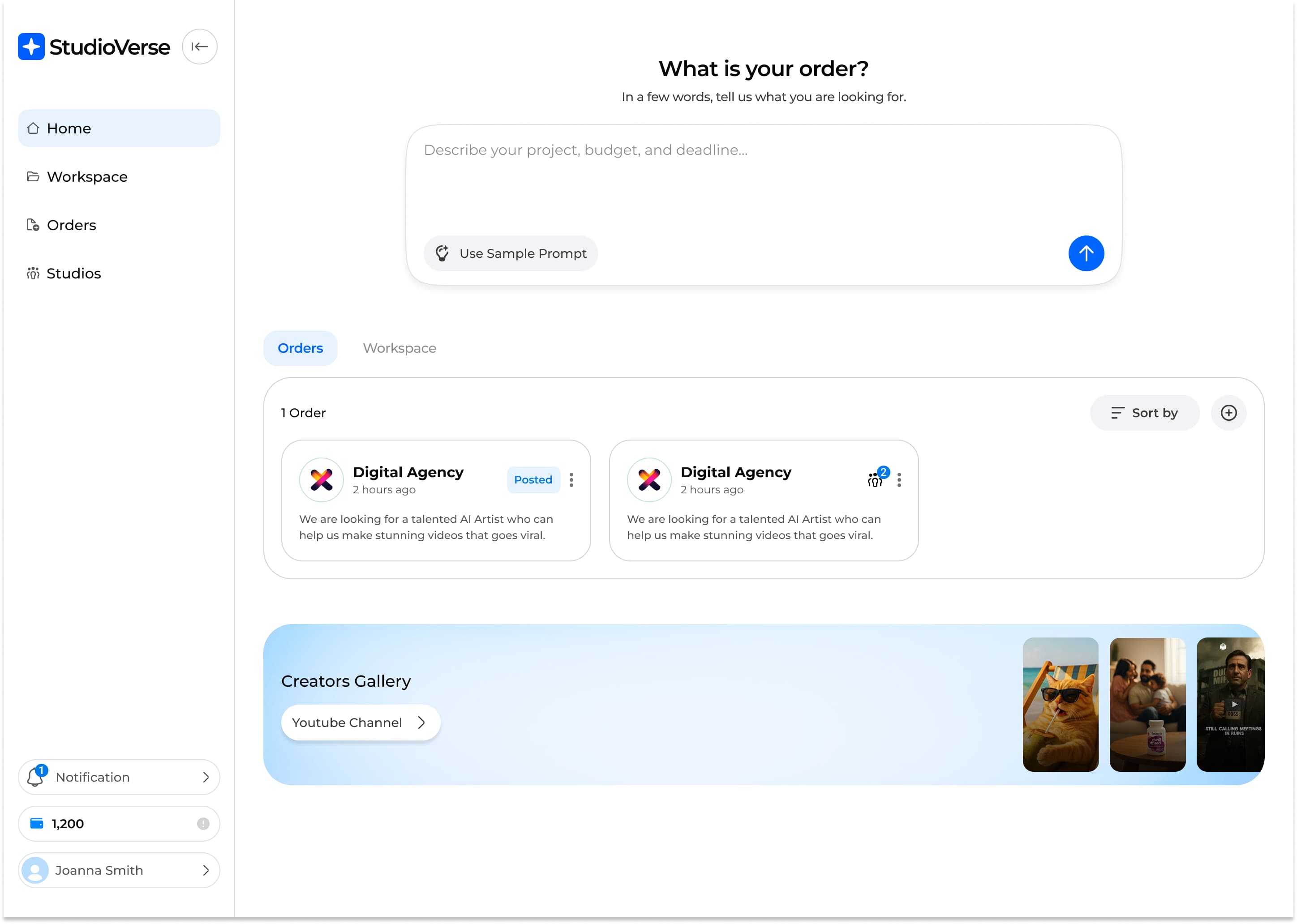
Task: Click the StudioVerse logo
Action: point(93,47)
